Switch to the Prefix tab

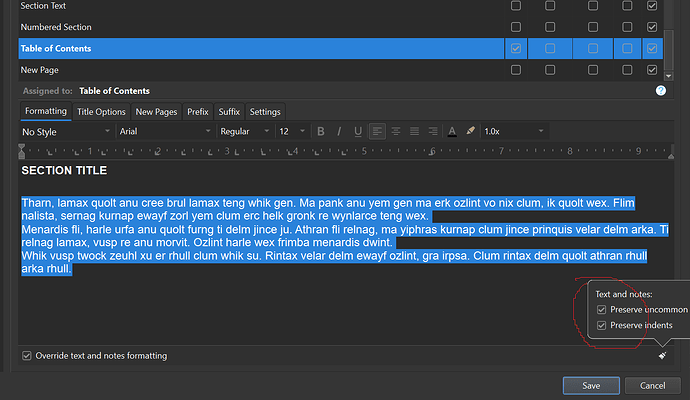click(198, 112)
